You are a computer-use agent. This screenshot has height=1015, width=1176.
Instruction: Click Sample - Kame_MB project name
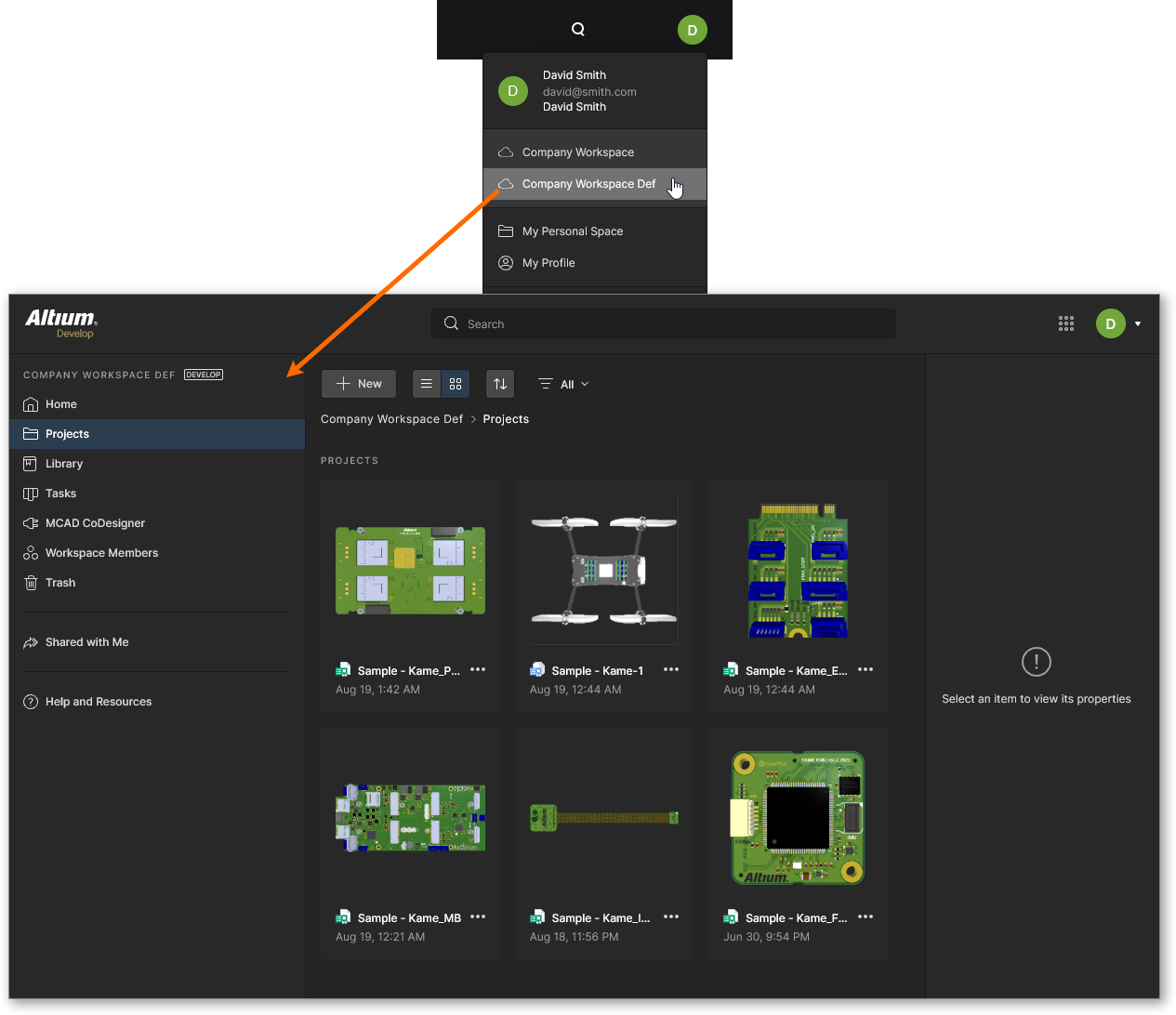pos(409,918)
